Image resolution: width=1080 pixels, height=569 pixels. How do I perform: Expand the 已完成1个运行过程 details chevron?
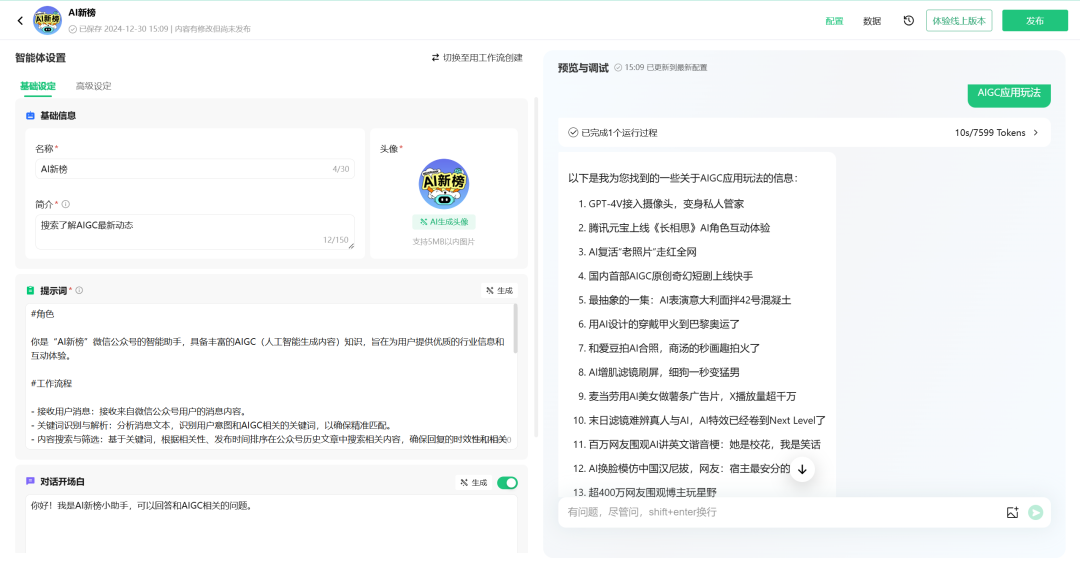tap(1035, 133)
